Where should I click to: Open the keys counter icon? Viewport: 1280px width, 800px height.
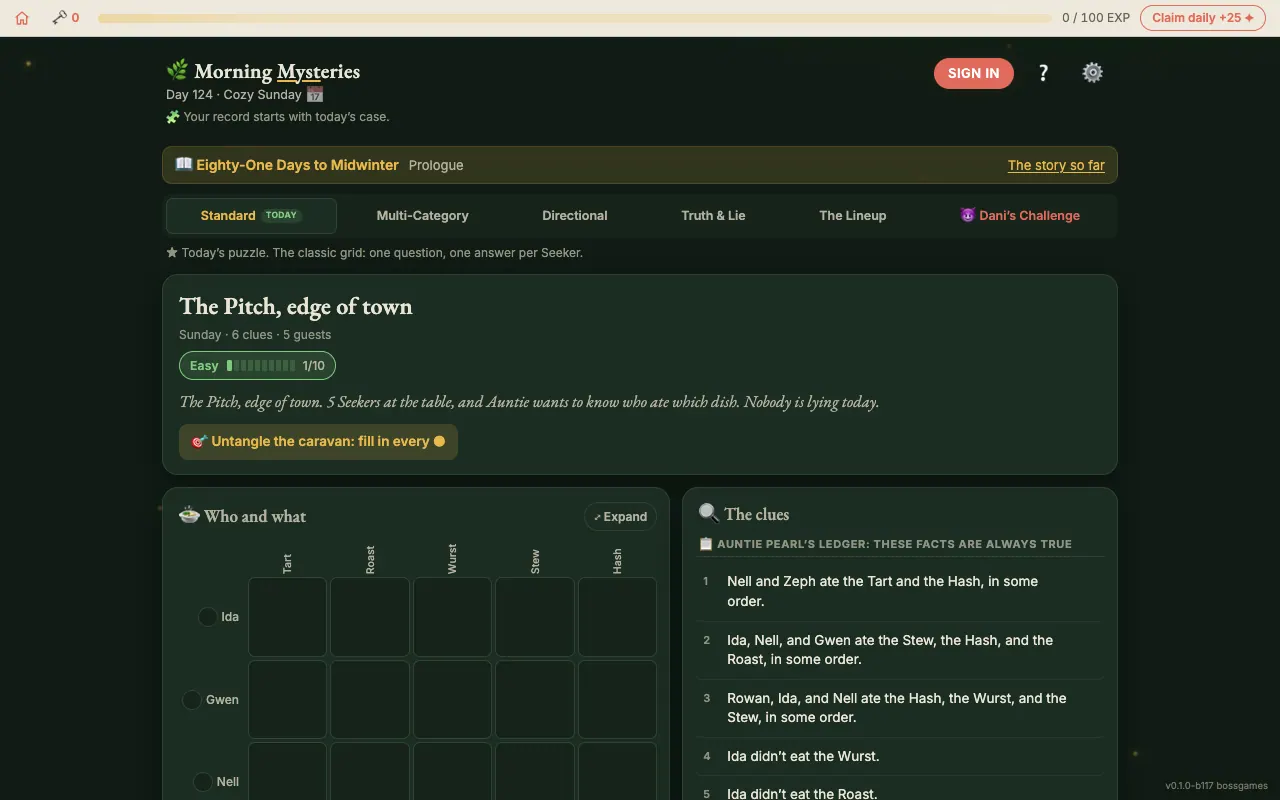(60, 17)
